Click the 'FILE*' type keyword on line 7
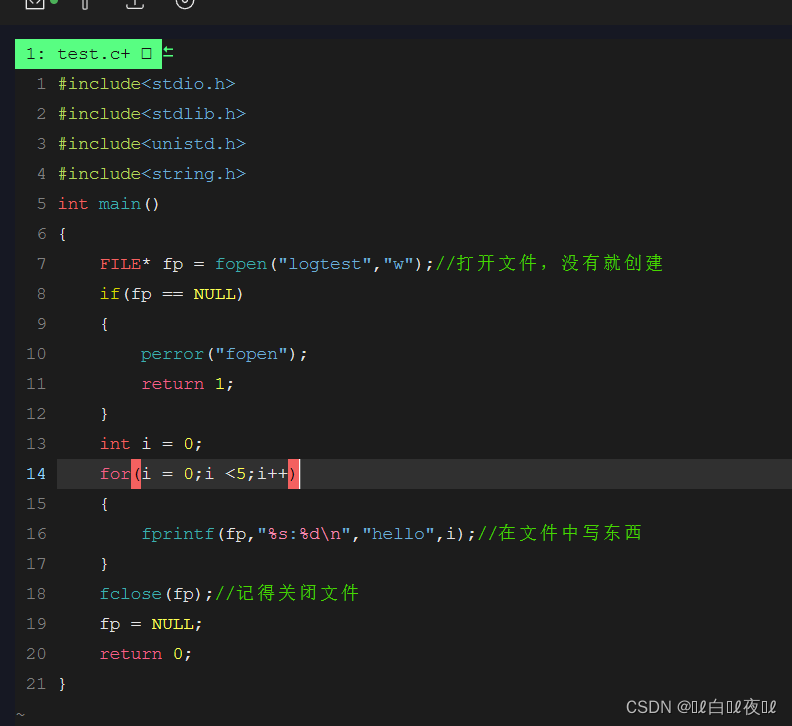This screenshot has height=726, width=792. (x=125, y=264)
